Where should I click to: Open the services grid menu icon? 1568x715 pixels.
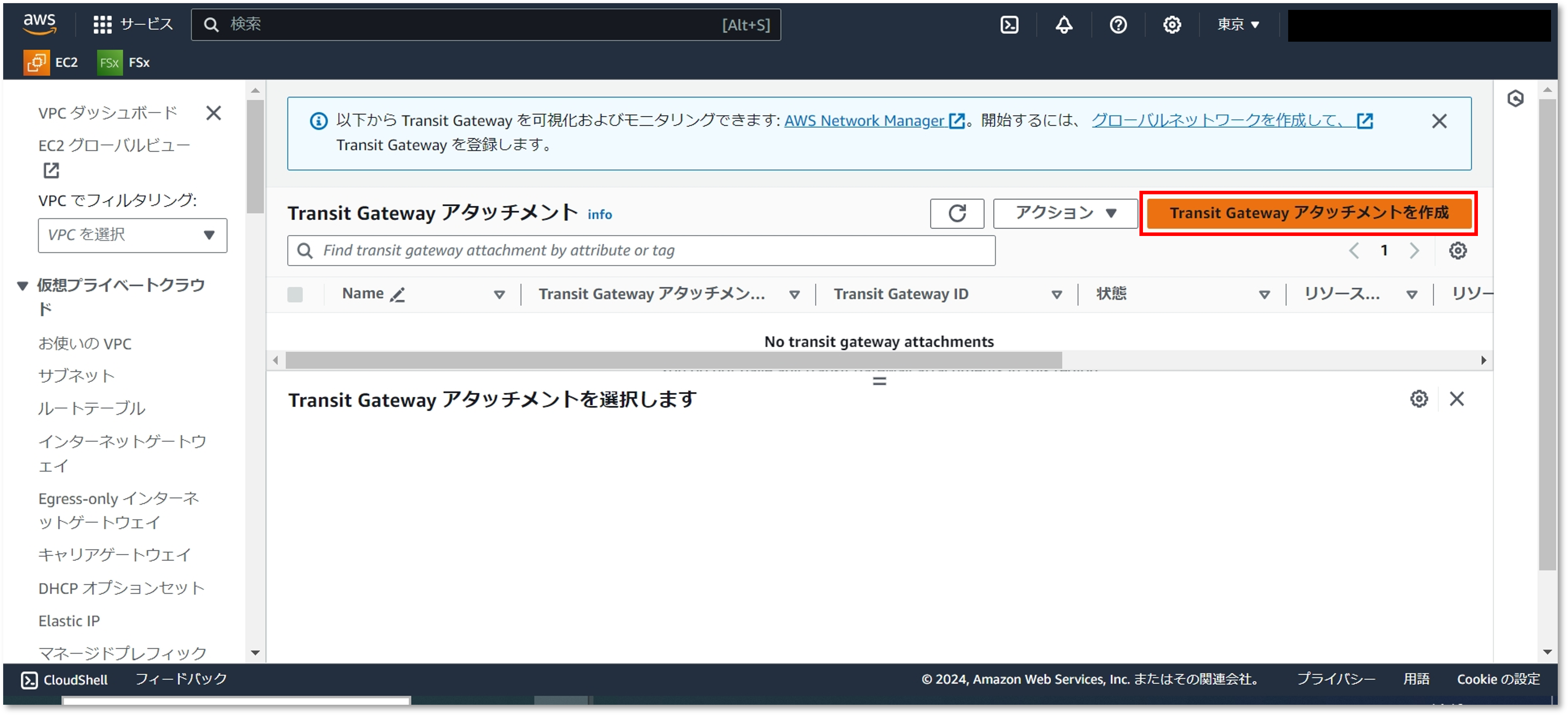tap(102, 25)
